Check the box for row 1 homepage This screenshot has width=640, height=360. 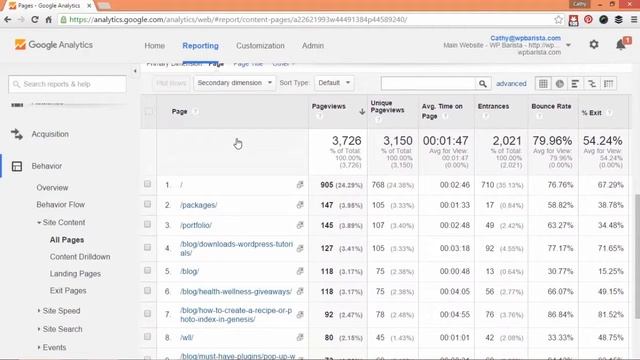(147, 184)
